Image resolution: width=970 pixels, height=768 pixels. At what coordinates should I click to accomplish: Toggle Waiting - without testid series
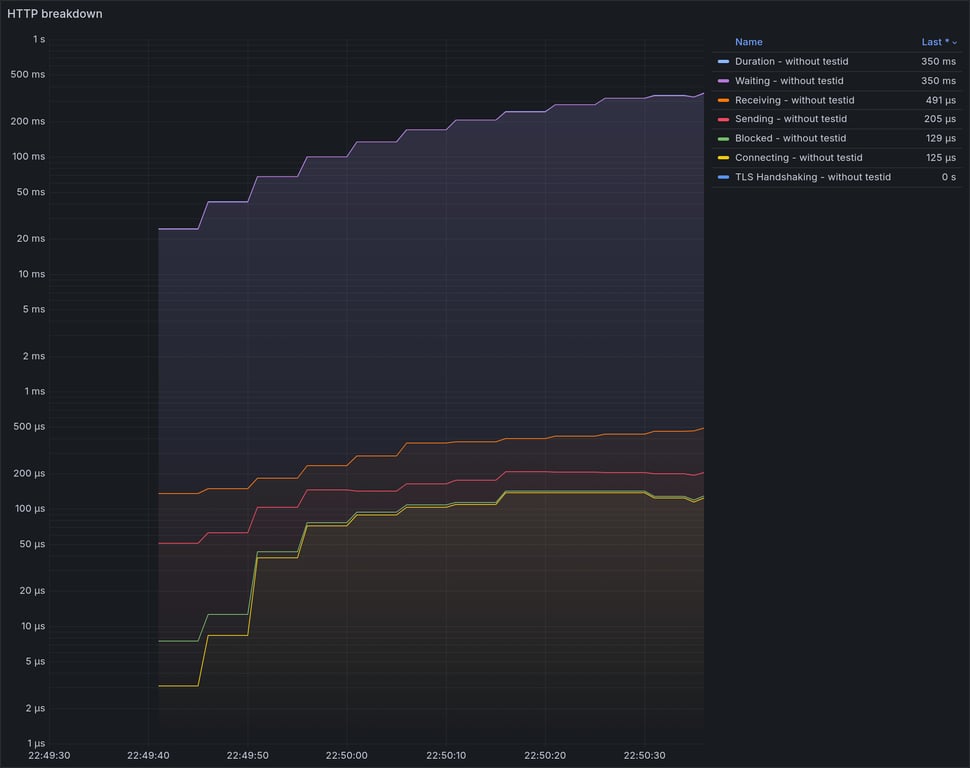789,80
